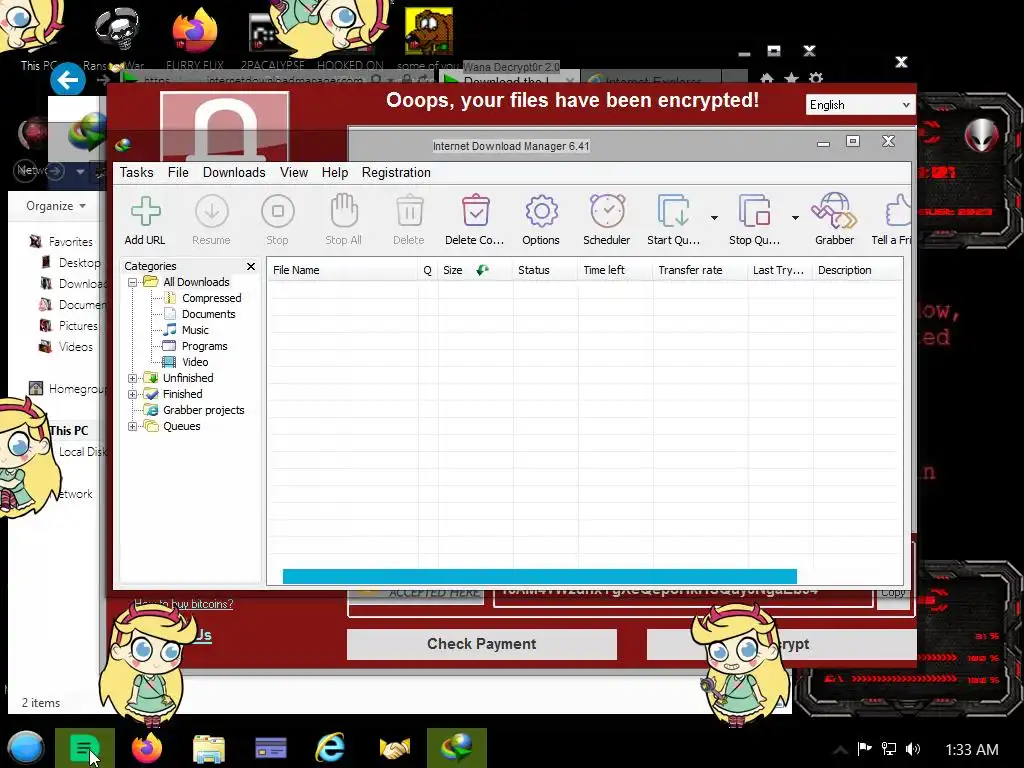Open File Explorer from the taskbar
The width and height of the screenshot is (1024, 768).
(x=208, y=749)
